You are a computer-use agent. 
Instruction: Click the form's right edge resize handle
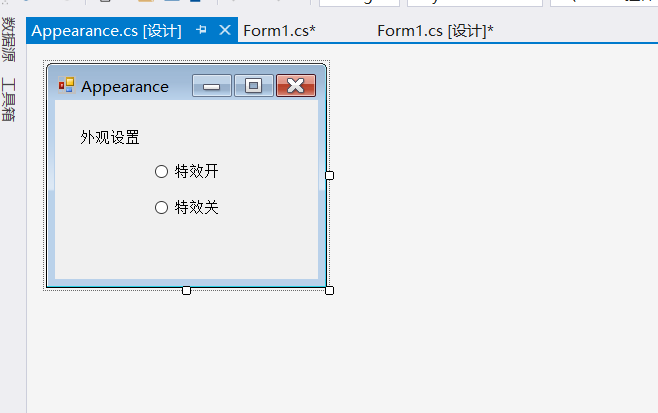[x=329, y=175]
